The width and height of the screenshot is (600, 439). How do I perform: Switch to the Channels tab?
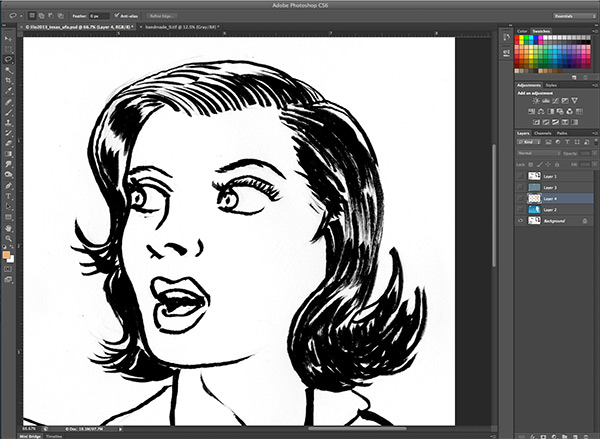click(x=543, y=132)
